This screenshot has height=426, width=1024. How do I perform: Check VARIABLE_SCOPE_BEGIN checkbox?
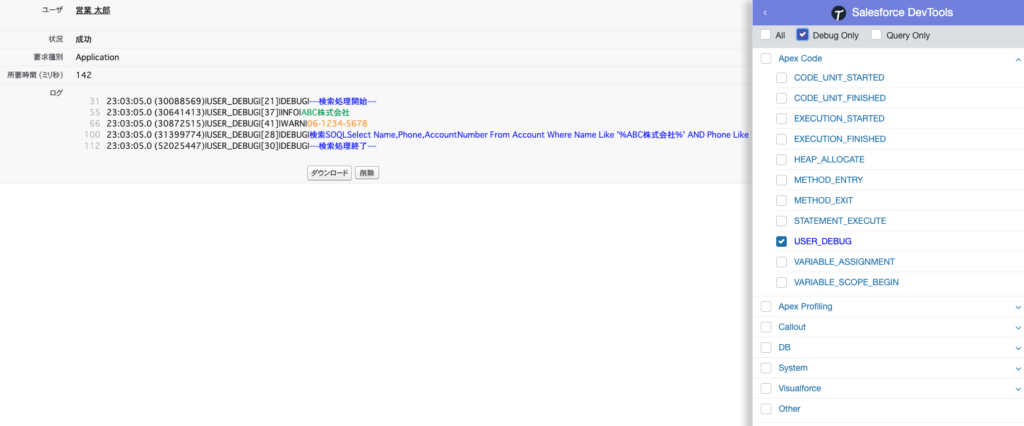(781, 282)
